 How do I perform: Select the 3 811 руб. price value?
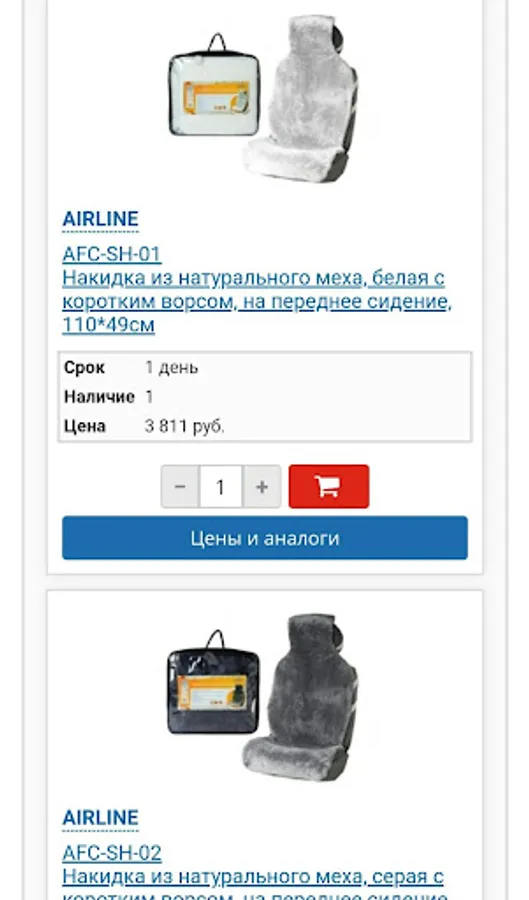click(184, 426)
